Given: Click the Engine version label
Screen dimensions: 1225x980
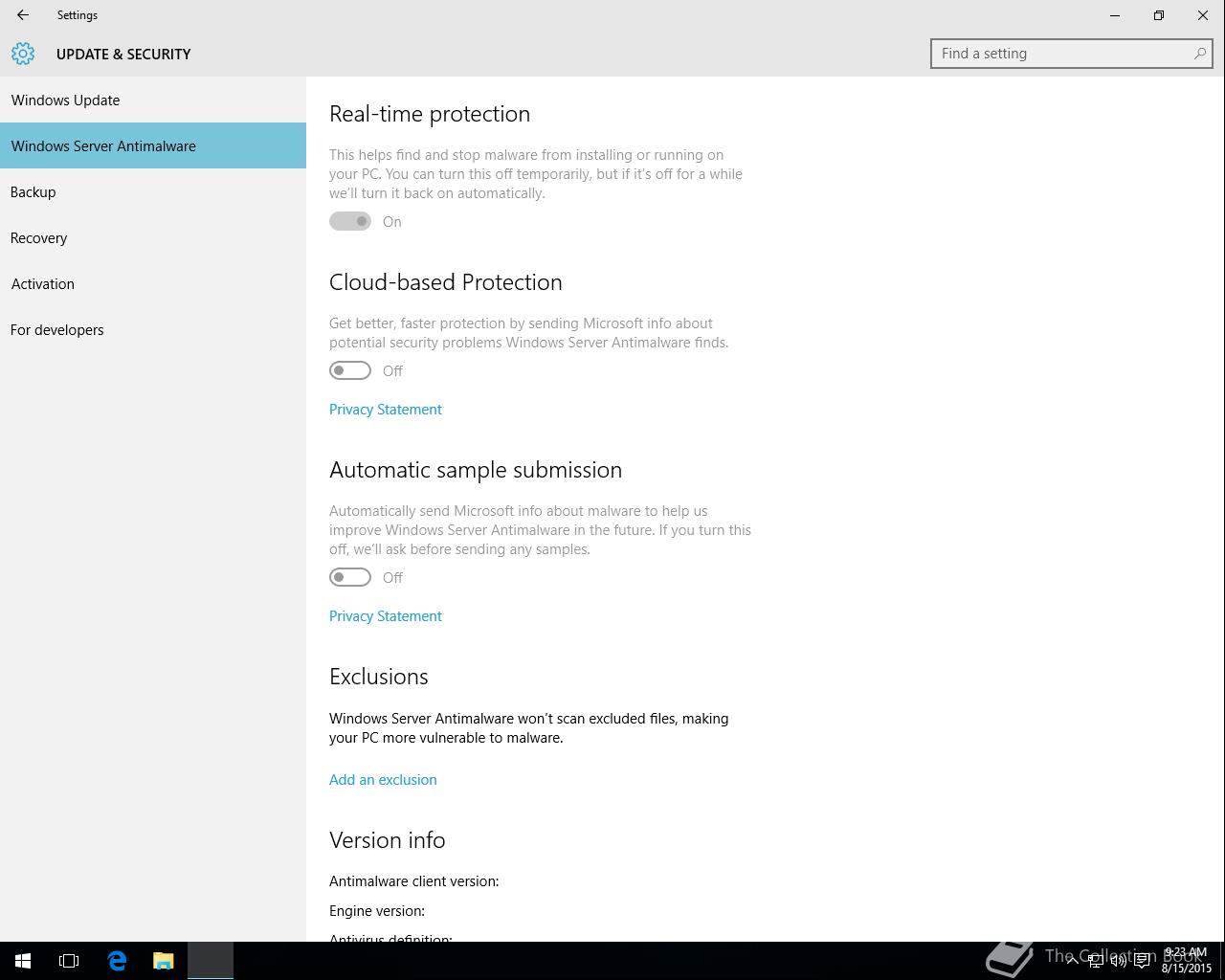Looking at the screenshot, I should click(377, 911).
